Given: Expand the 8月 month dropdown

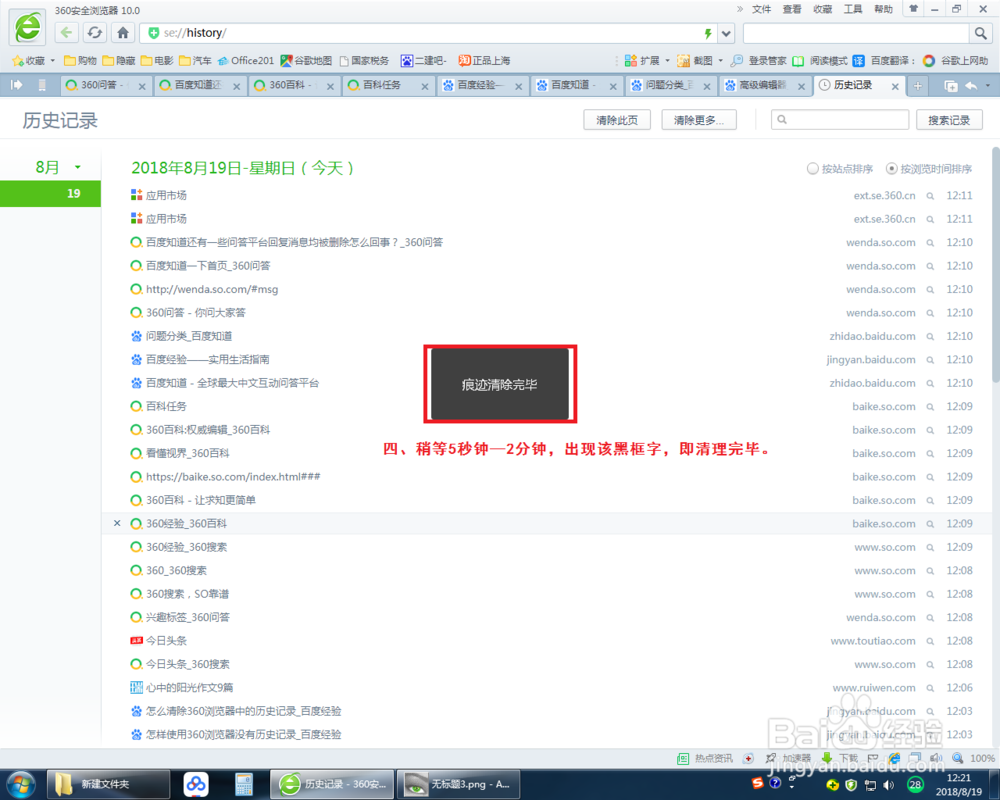Looking at the screenshot, I should (x=78, y=167).
